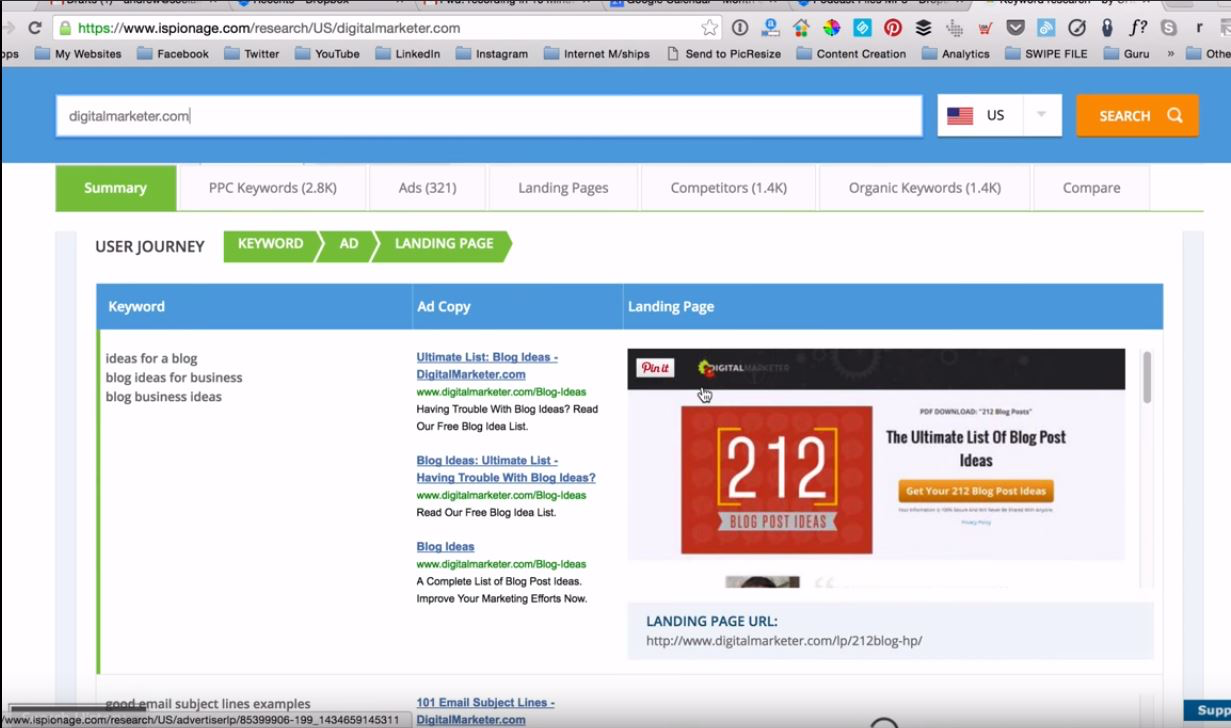The image size is (1231, 728).
Task: Open the Internet M/ships bookmarks folder
Action: tap(597, 54)
